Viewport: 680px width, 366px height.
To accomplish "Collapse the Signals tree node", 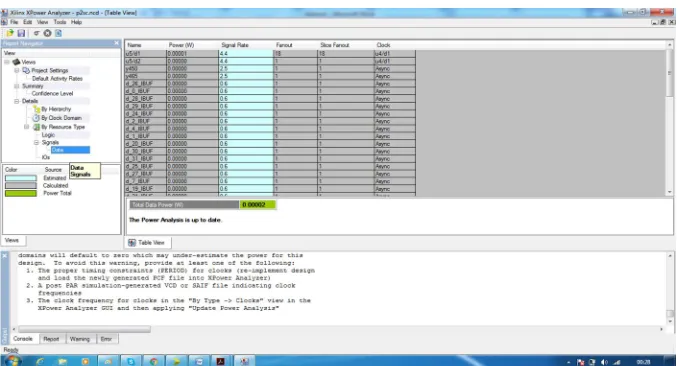I will coord(36,142).
